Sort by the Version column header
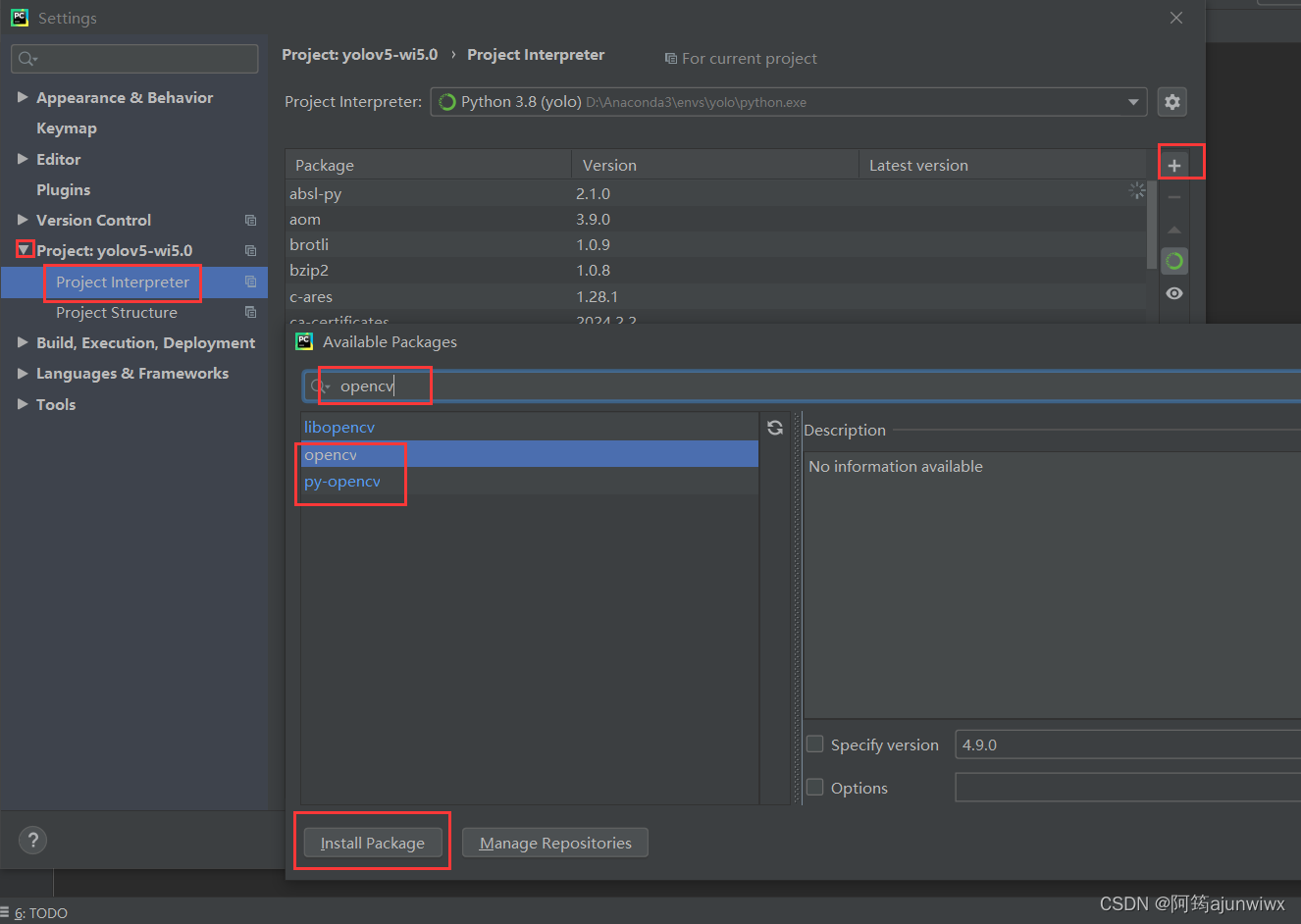Image resolution: width=1301 pixels, height=924 pixels. [715, 165]
